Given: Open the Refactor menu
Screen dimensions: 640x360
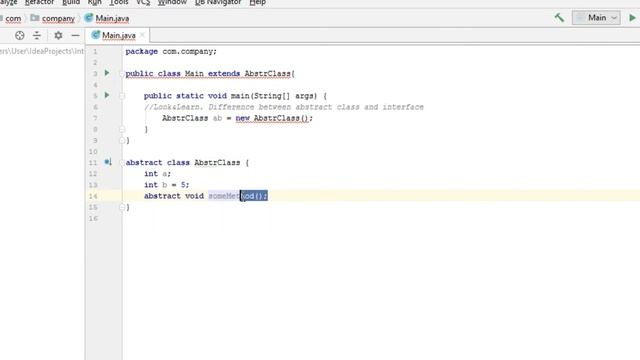Looking at the screenshot, I should (39, 2).
